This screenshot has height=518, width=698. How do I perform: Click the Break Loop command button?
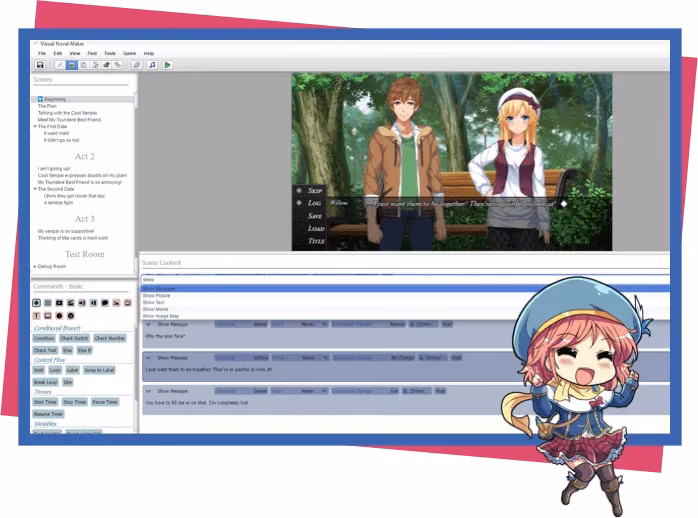coord(45,382)
